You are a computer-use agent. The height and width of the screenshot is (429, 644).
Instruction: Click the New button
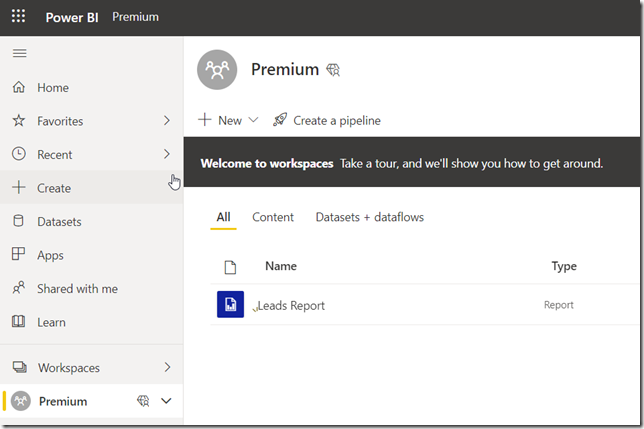coord(228,120)
